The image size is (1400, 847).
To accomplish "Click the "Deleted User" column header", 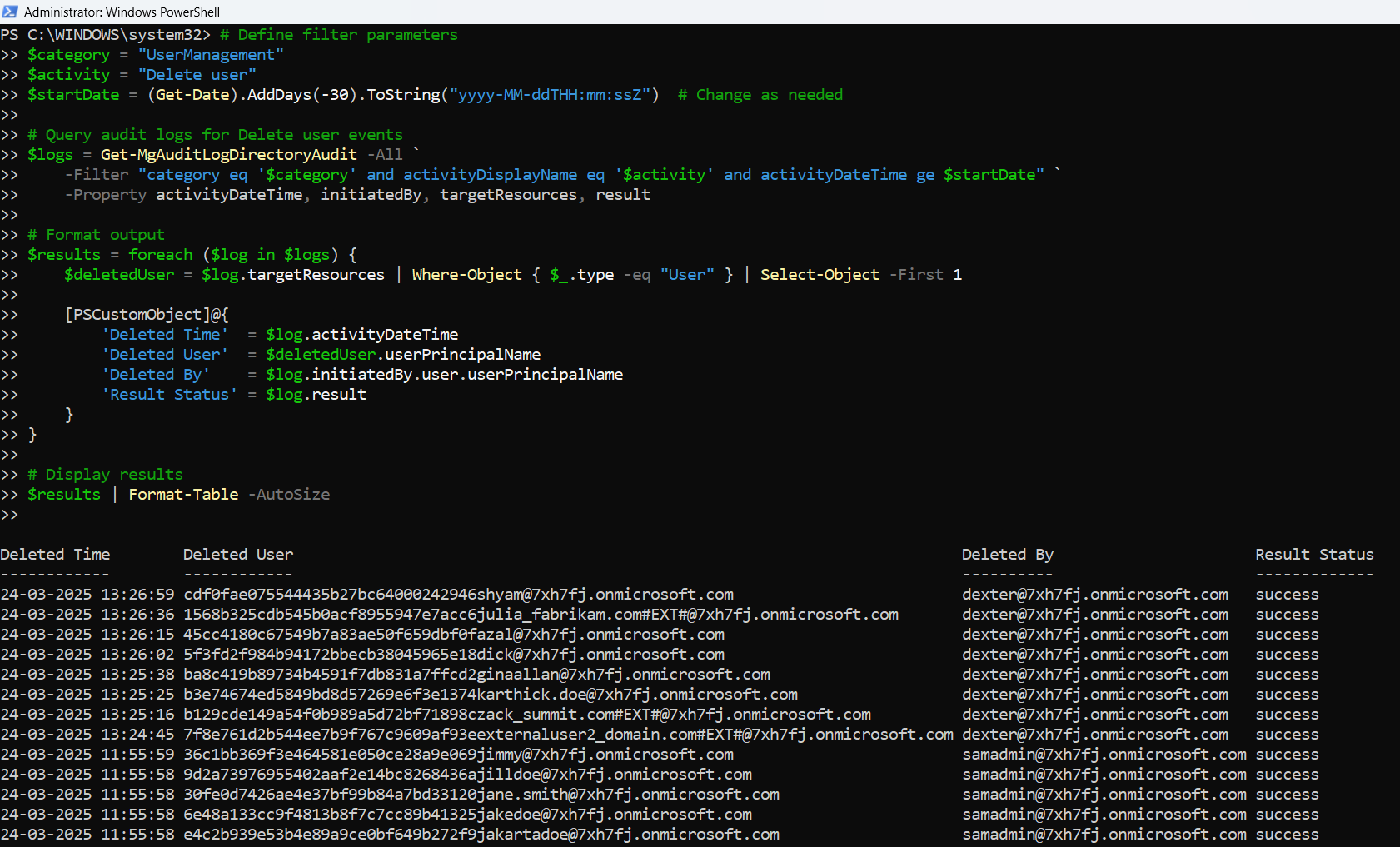I will [x=238, y=555].
